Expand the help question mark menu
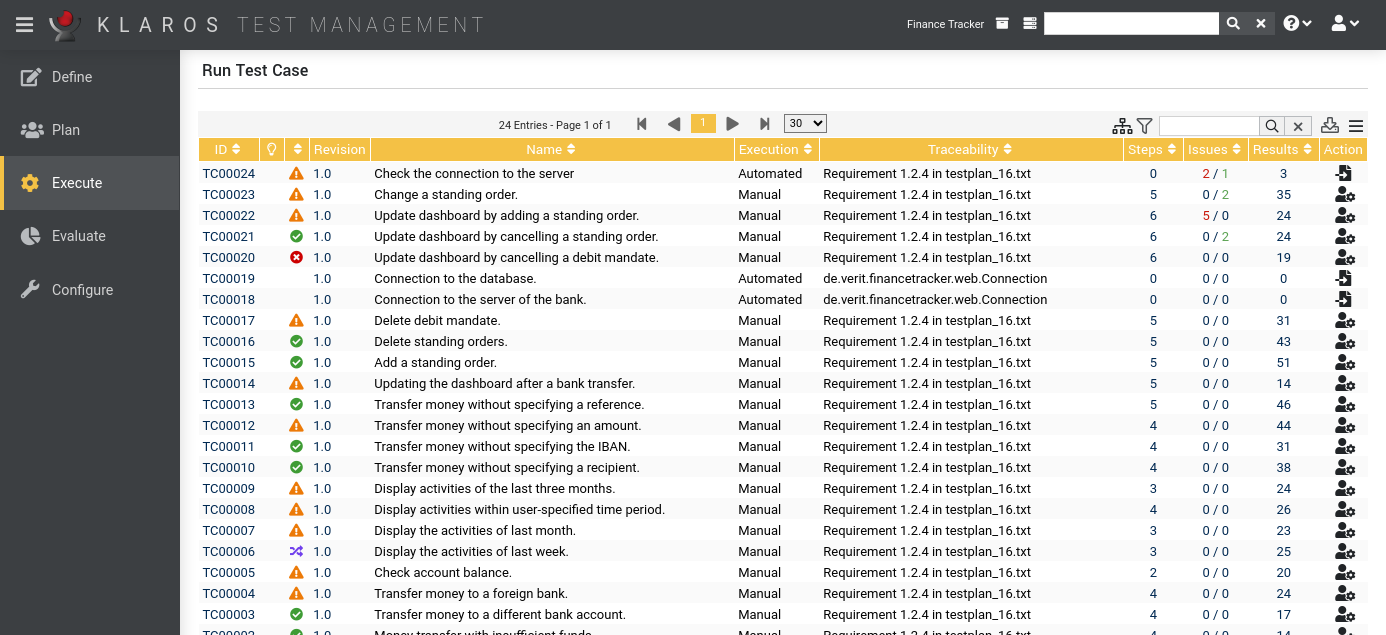 click(x=1297, y=24)
